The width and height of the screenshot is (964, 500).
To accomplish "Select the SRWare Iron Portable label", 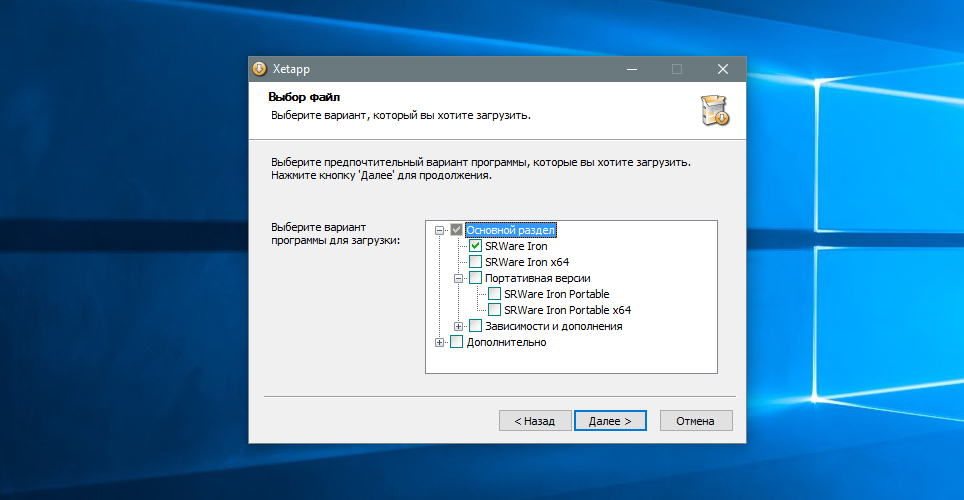I will pyautogui.click(x=556, y=294).
